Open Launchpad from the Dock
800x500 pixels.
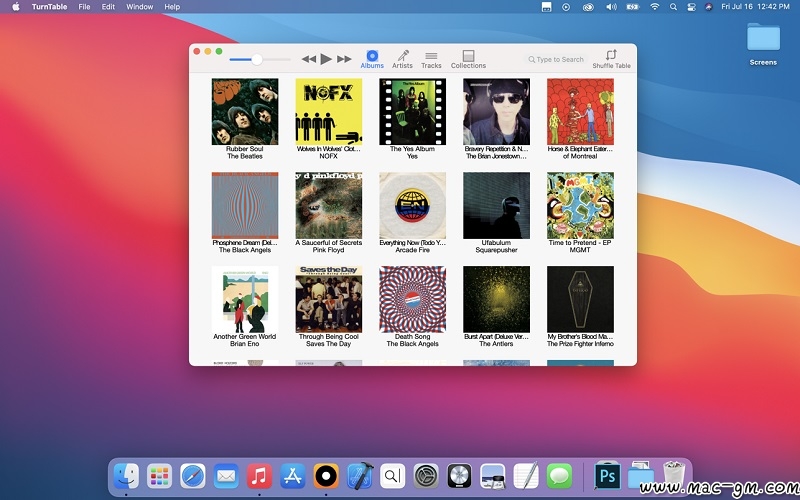coord(159,476)
